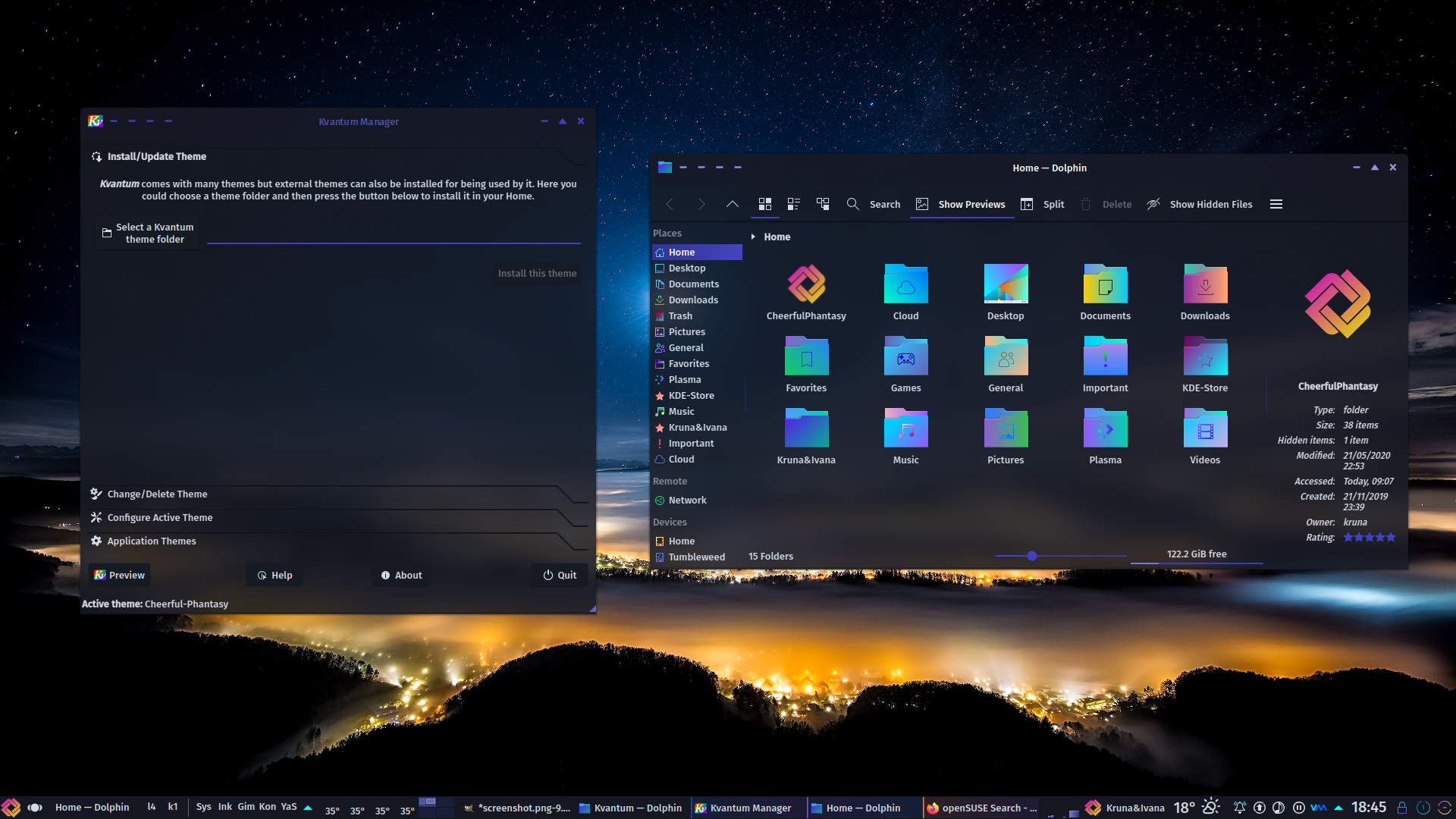Click the theme folder path input field
The image size is (1456, 819).
394,234
